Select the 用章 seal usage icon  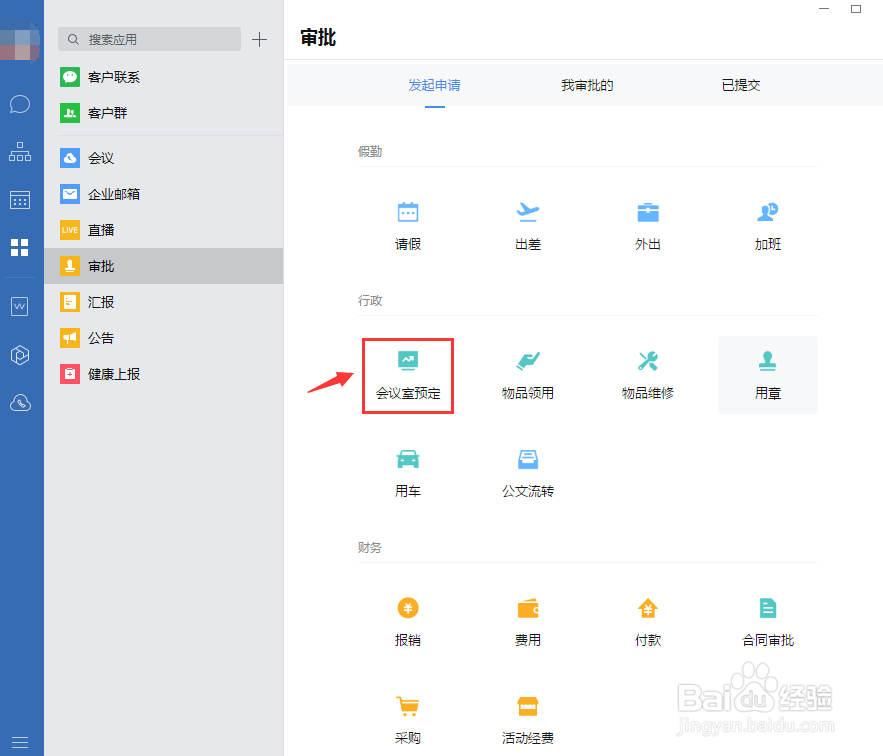point(767,373)
